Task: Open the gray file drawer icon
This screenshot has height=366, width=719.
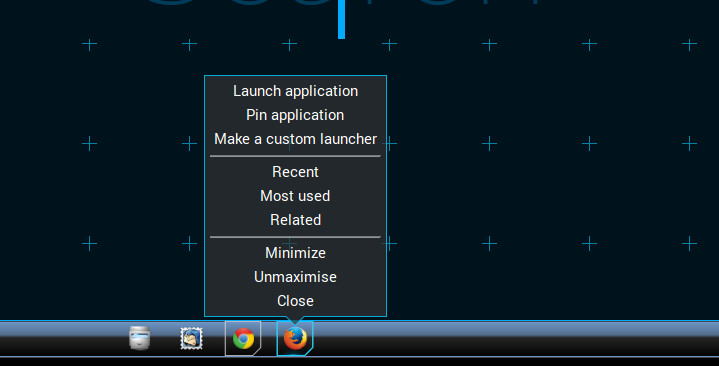Action: tap(139, 338)
